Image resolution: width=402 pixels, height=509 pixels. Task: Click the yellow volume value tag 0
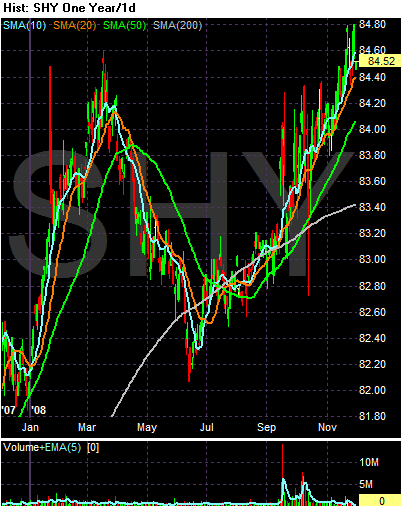379,501
